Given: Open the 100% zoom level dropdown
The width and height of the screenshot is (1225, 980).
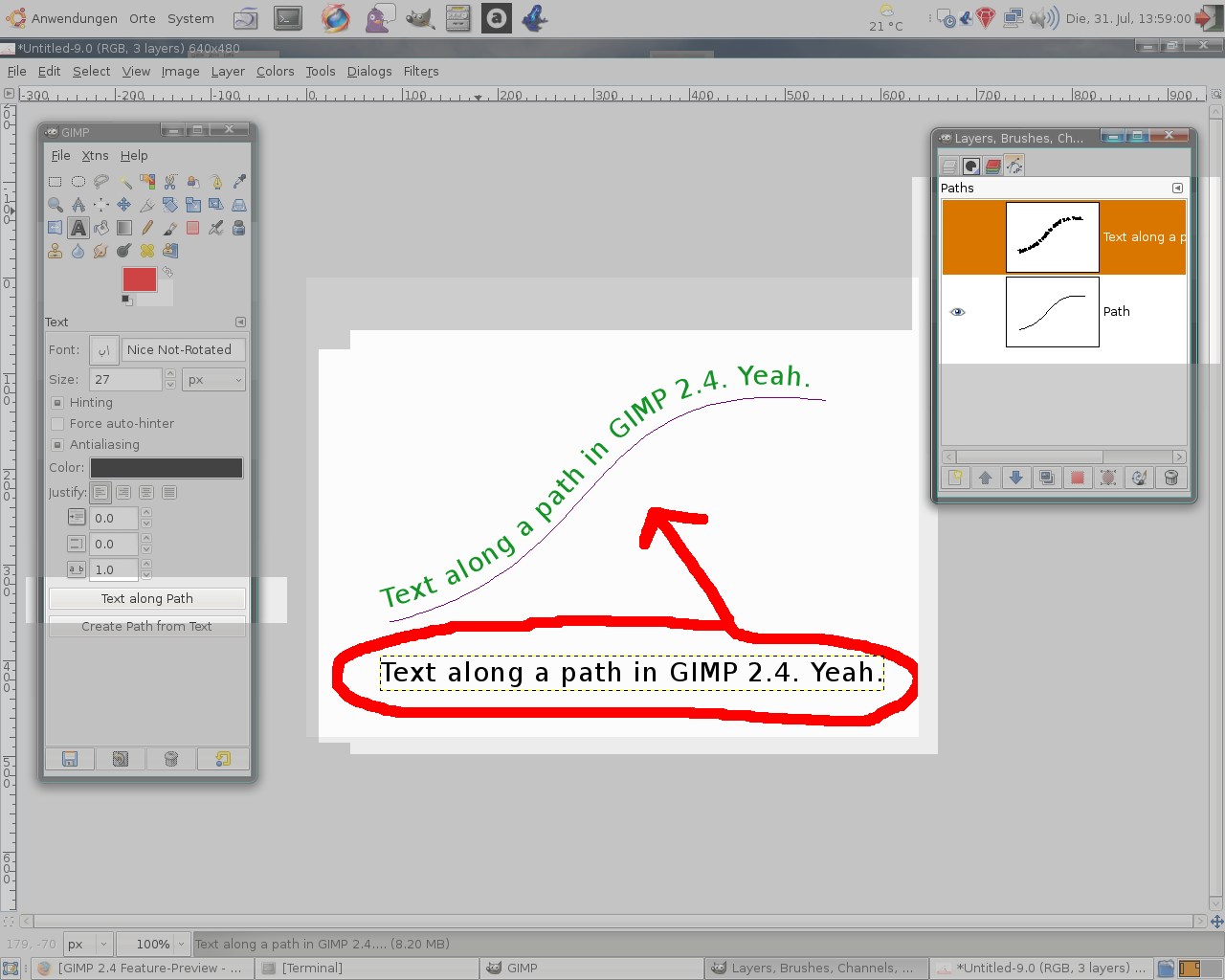Looking at the screenshot, I should point(153,944).
